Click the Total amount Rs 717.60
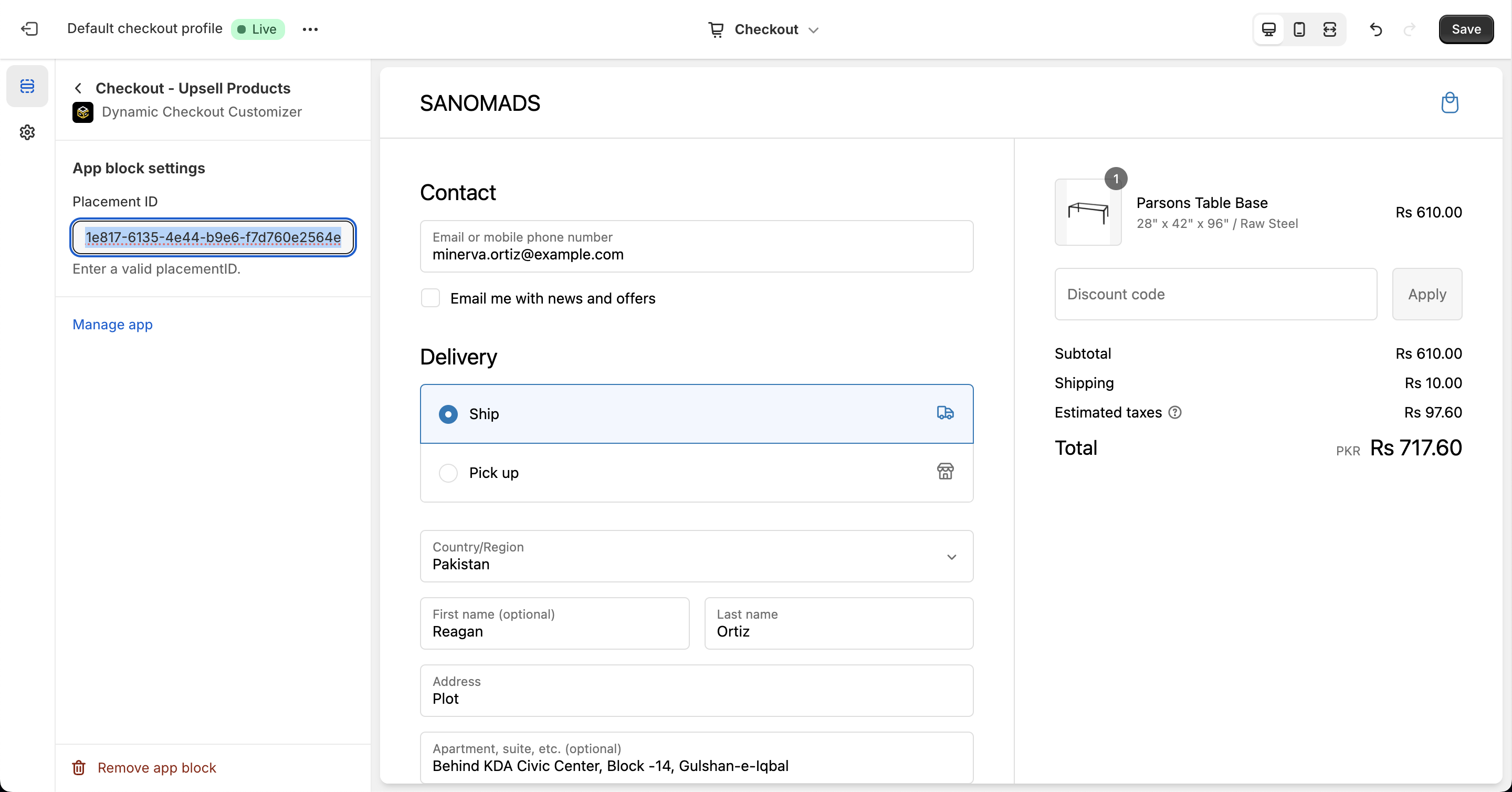Screen dimensions: 1512x792 click(1416, 448)
